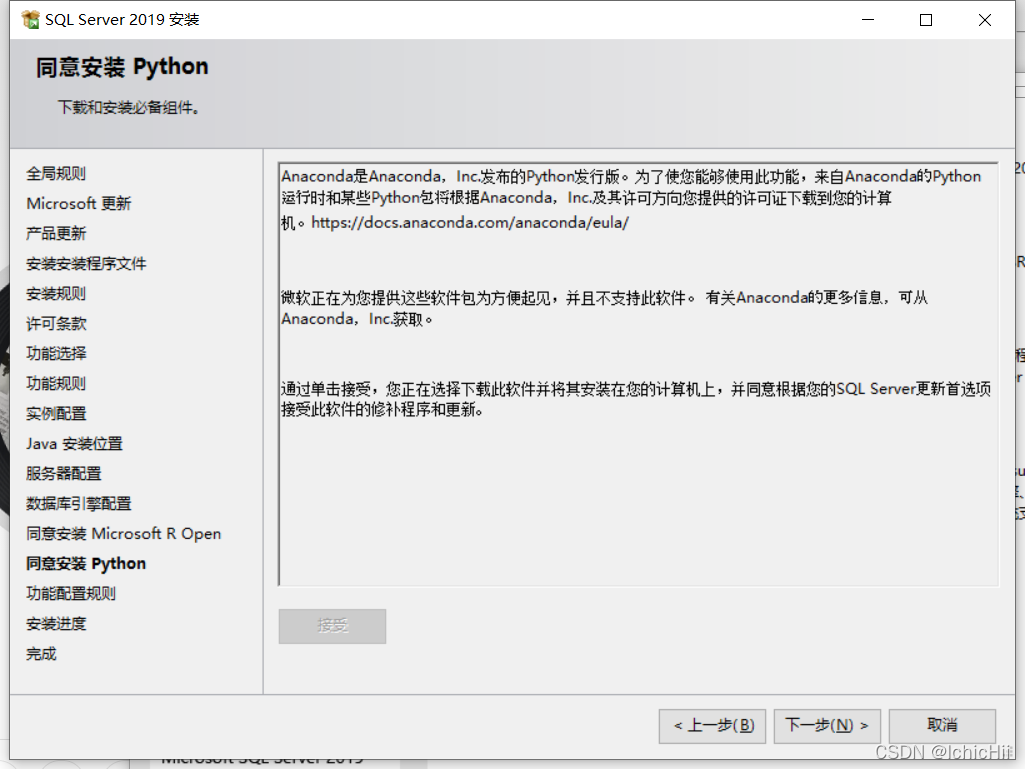Select 功能配置规则 step
The width and height of the screenshot is (1025, 769).
[x=71, y=594]
